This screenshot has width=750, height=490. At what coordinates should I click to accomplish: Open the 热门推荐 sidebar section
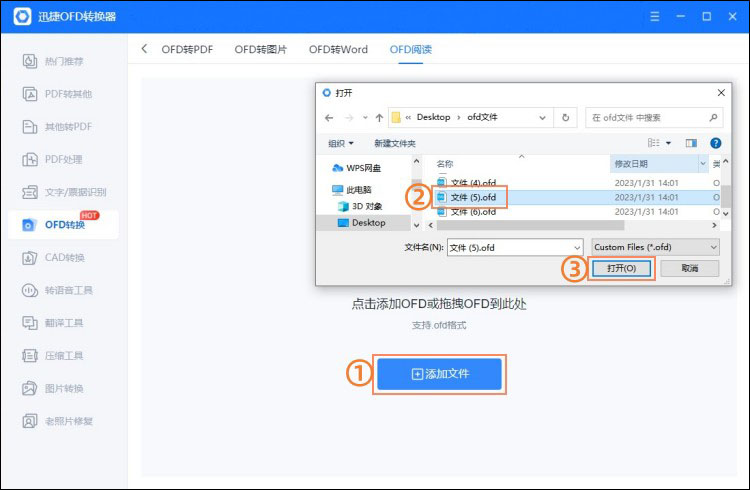(53, 61)
